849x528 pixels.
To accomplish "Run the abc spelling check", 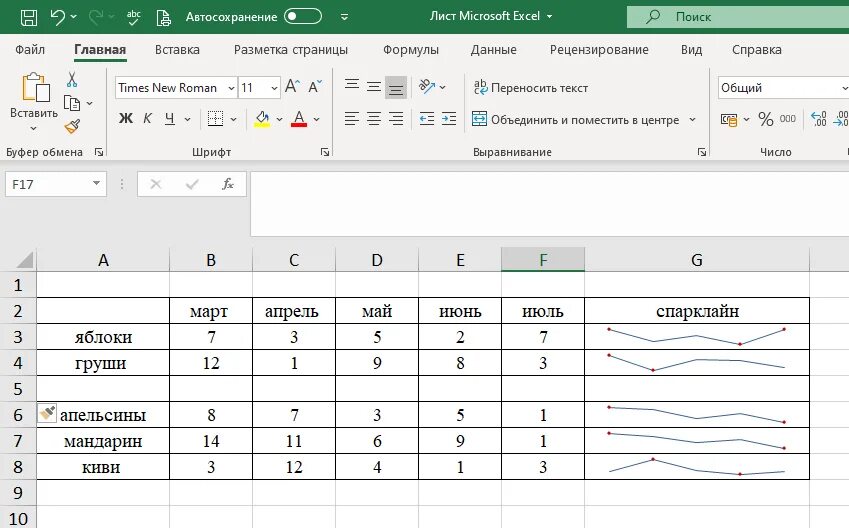I will [x=133, y=17].
